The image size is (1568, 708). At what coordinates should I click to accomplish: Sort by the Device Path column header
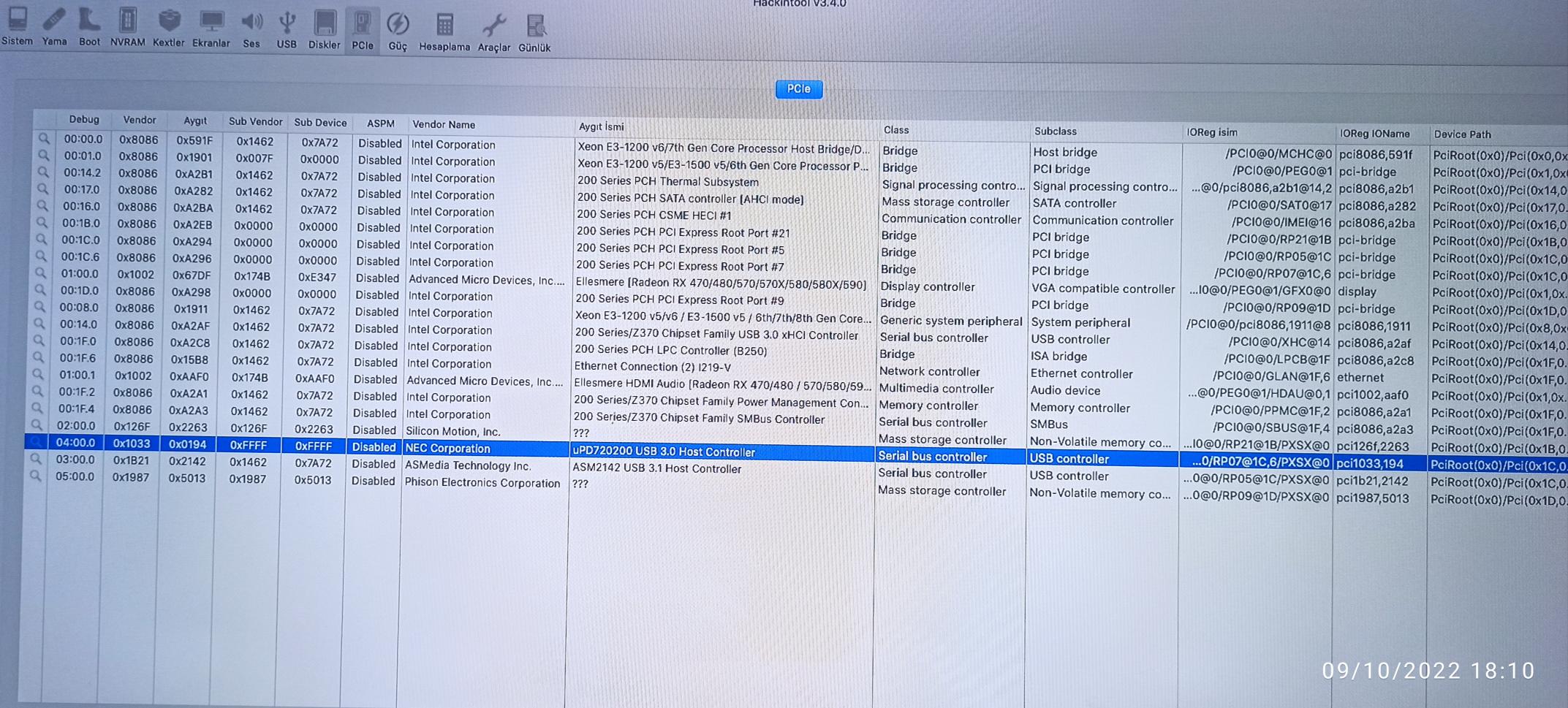pos(1463,134)
